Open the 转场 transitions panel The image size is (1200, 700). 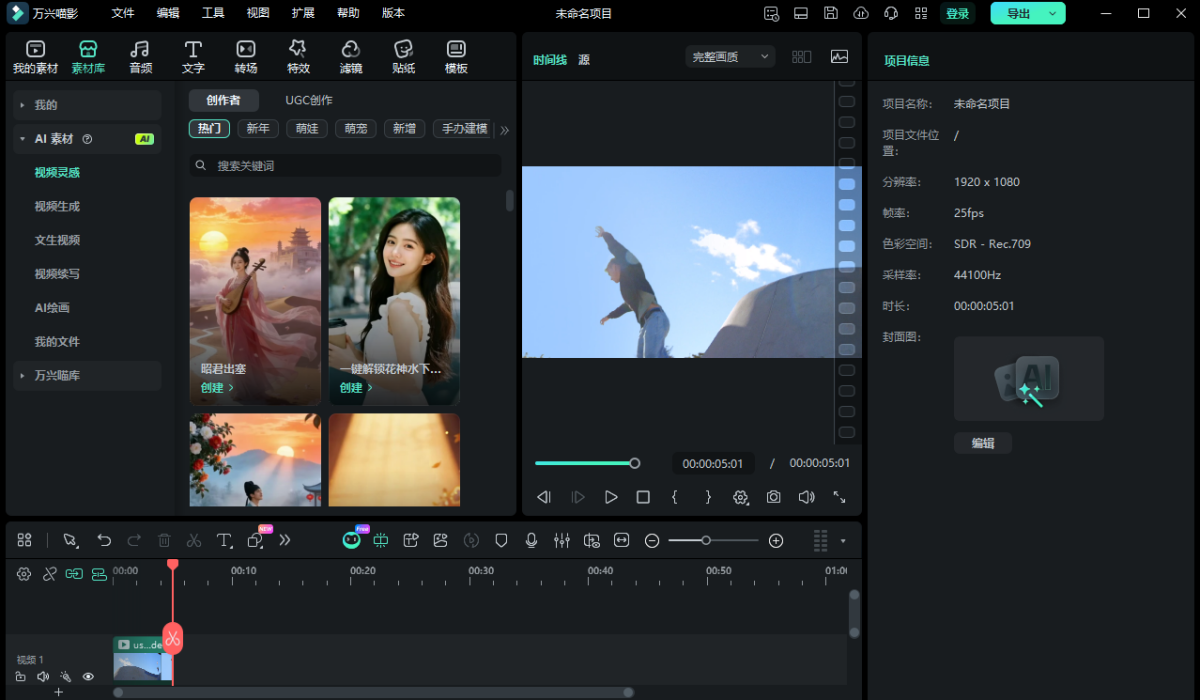[246, 57]
